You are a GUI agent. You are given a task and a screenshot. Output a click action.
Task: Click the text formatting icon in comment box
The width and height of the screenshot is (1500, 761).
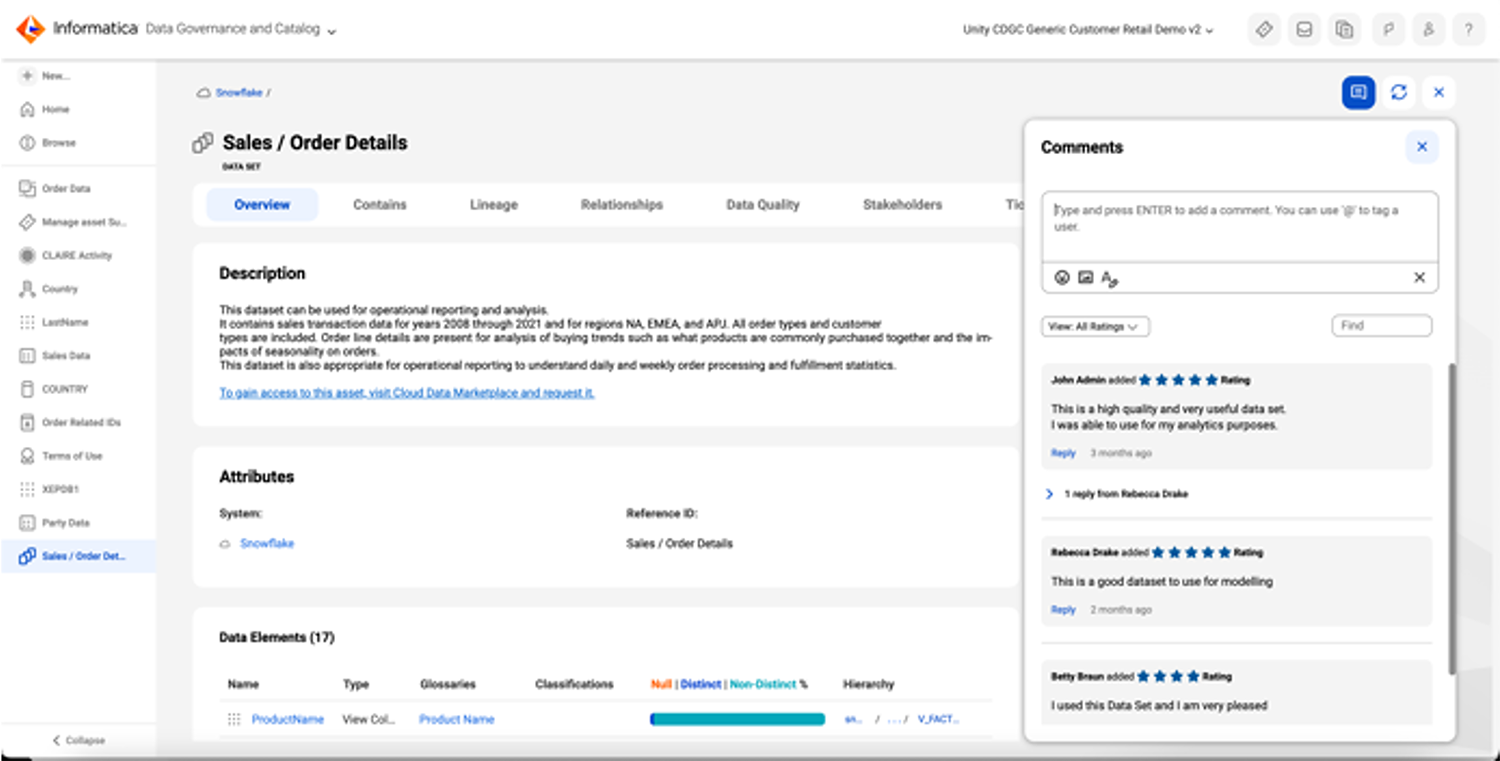1109,279
